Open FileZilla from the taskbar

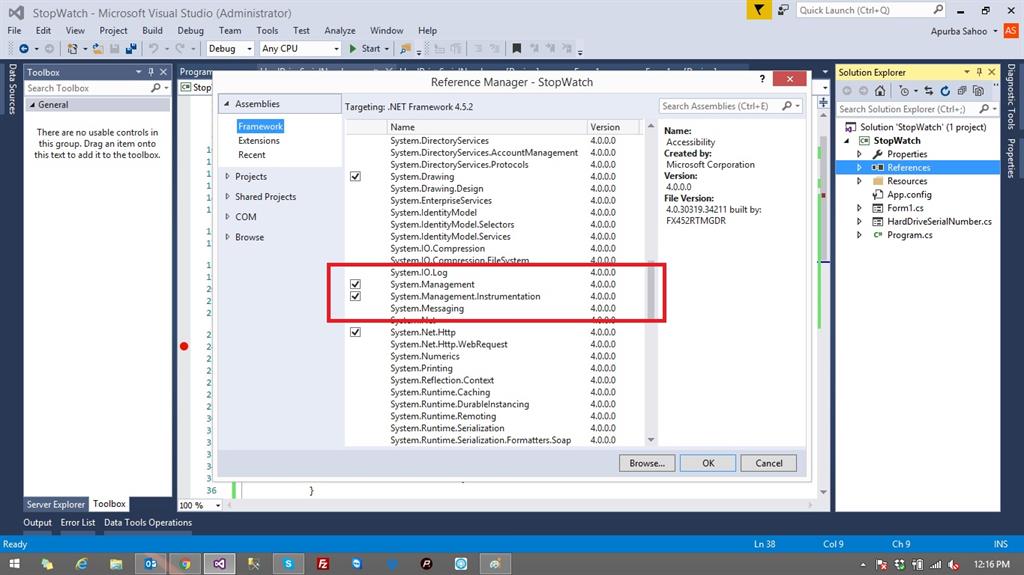pyautogui.click(x=323, y=564)
